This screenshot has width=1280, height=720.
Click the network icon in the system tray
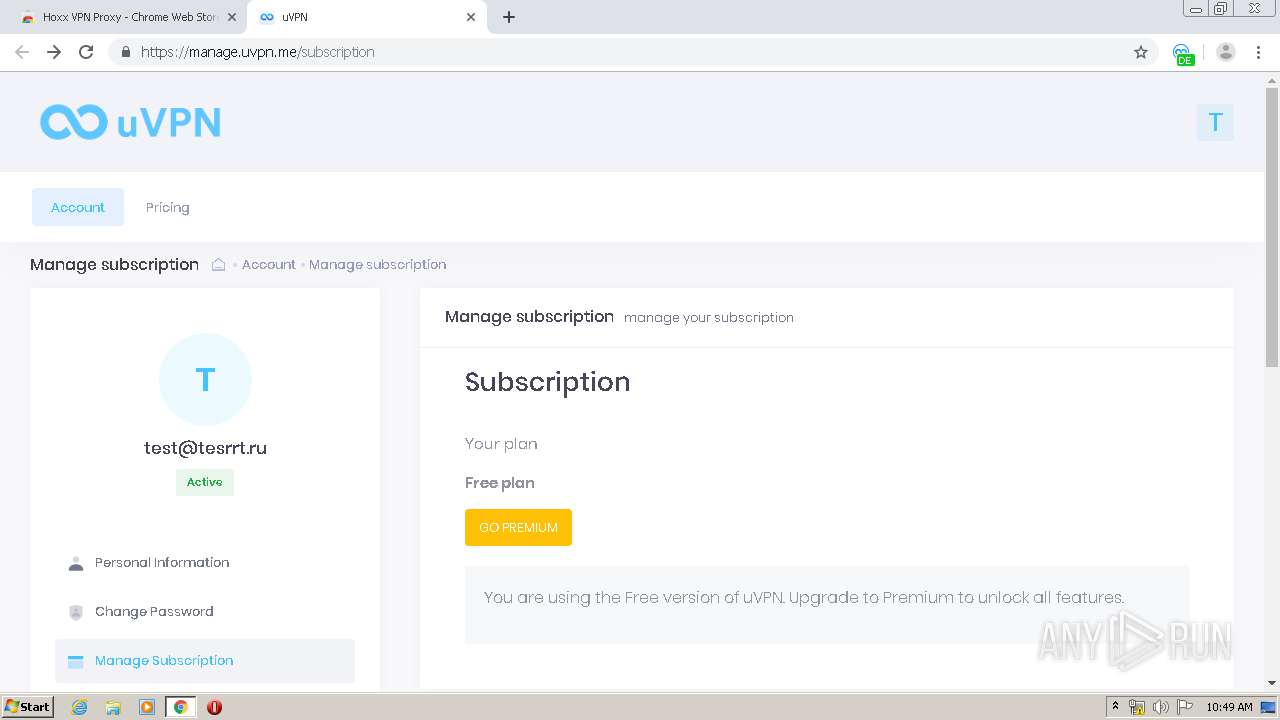(1137, 707)
